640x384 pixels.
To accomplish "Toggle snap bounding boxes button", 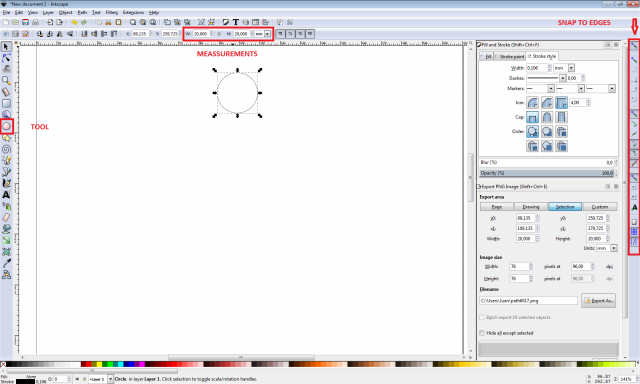I will pyautogui.click(x=634, y=60).
